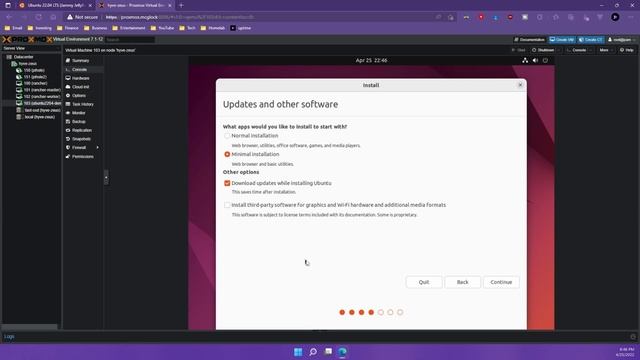The width and height of the screenshot is (640, 360).
Task: Click the Quit button in installer
Action: coord(424,282)
